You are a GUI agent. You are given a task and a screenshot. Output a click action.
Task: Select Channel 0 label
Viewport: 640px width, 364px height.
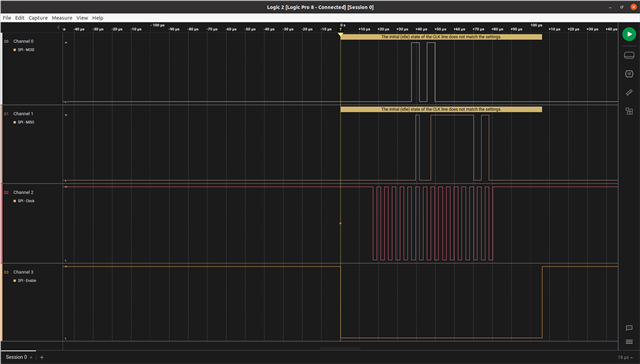click(x=23, y=41)
